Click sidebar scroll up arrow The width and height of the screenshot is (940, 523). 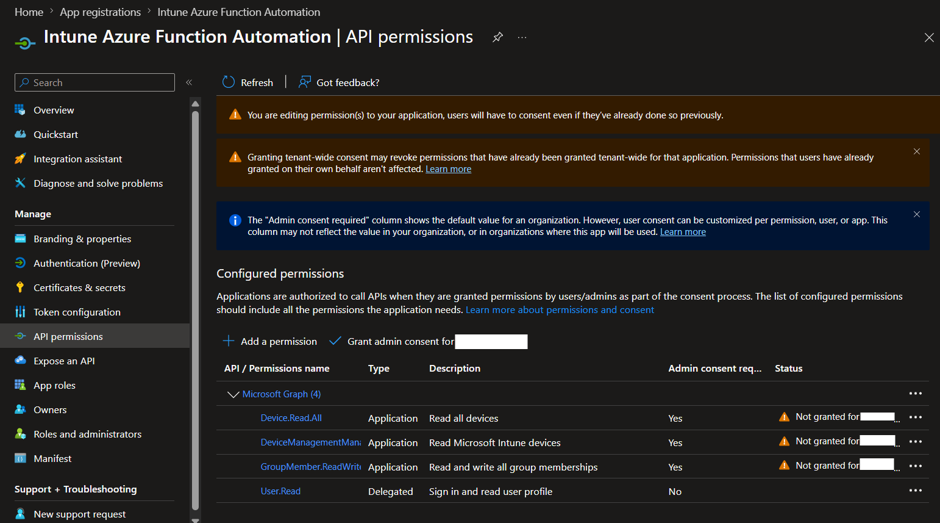195,104
